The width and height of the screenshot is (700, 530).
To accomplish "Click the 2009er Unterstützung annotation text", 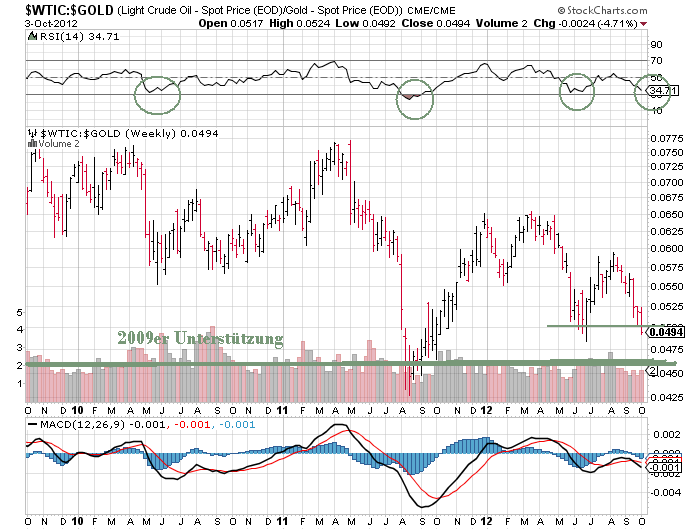I will point(199,339).
